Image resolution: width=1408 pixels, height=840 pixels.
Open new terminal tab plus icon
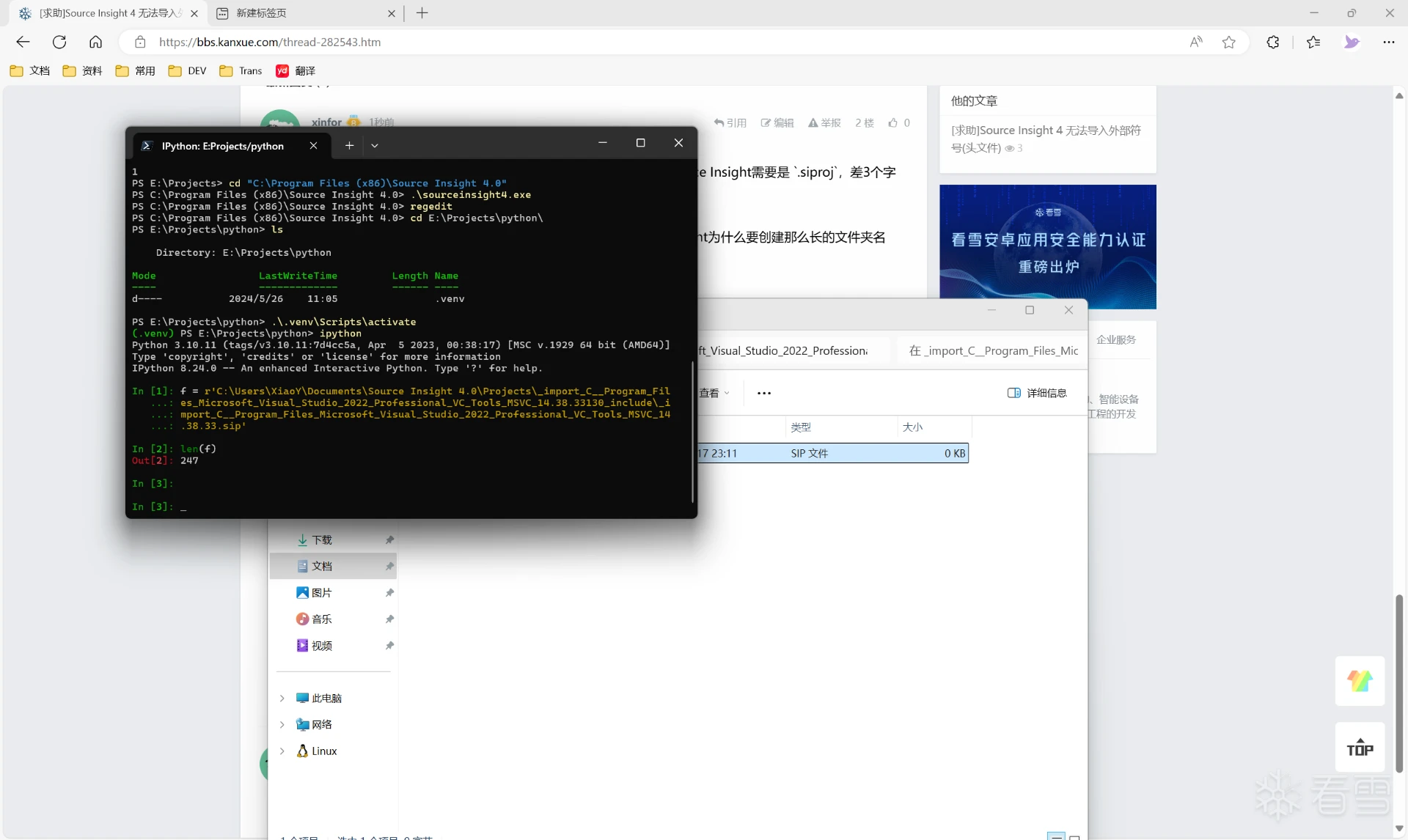point(349,145)
